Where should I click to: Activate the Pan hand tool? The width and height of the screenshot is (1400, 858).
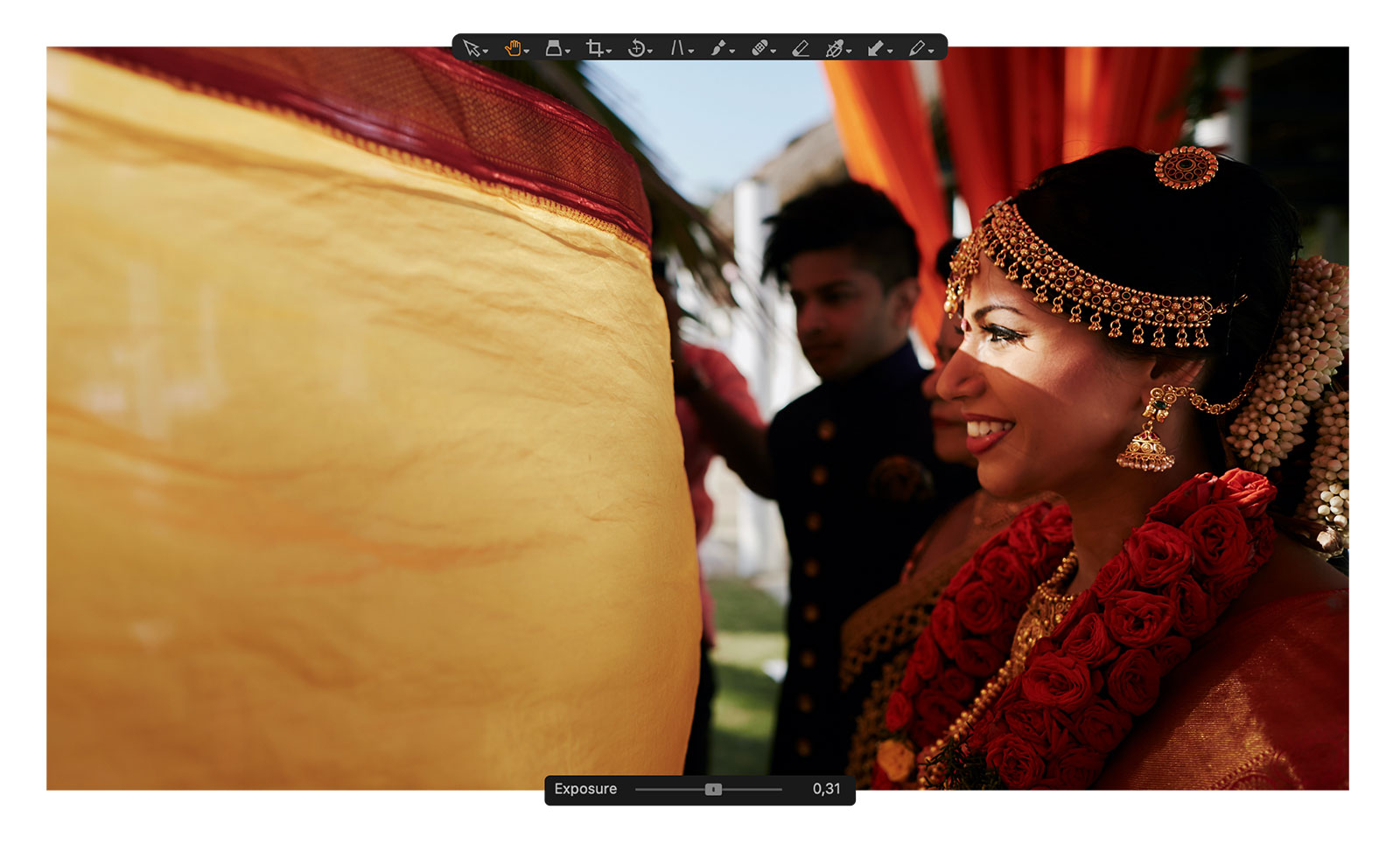click(x=512, y=48)
